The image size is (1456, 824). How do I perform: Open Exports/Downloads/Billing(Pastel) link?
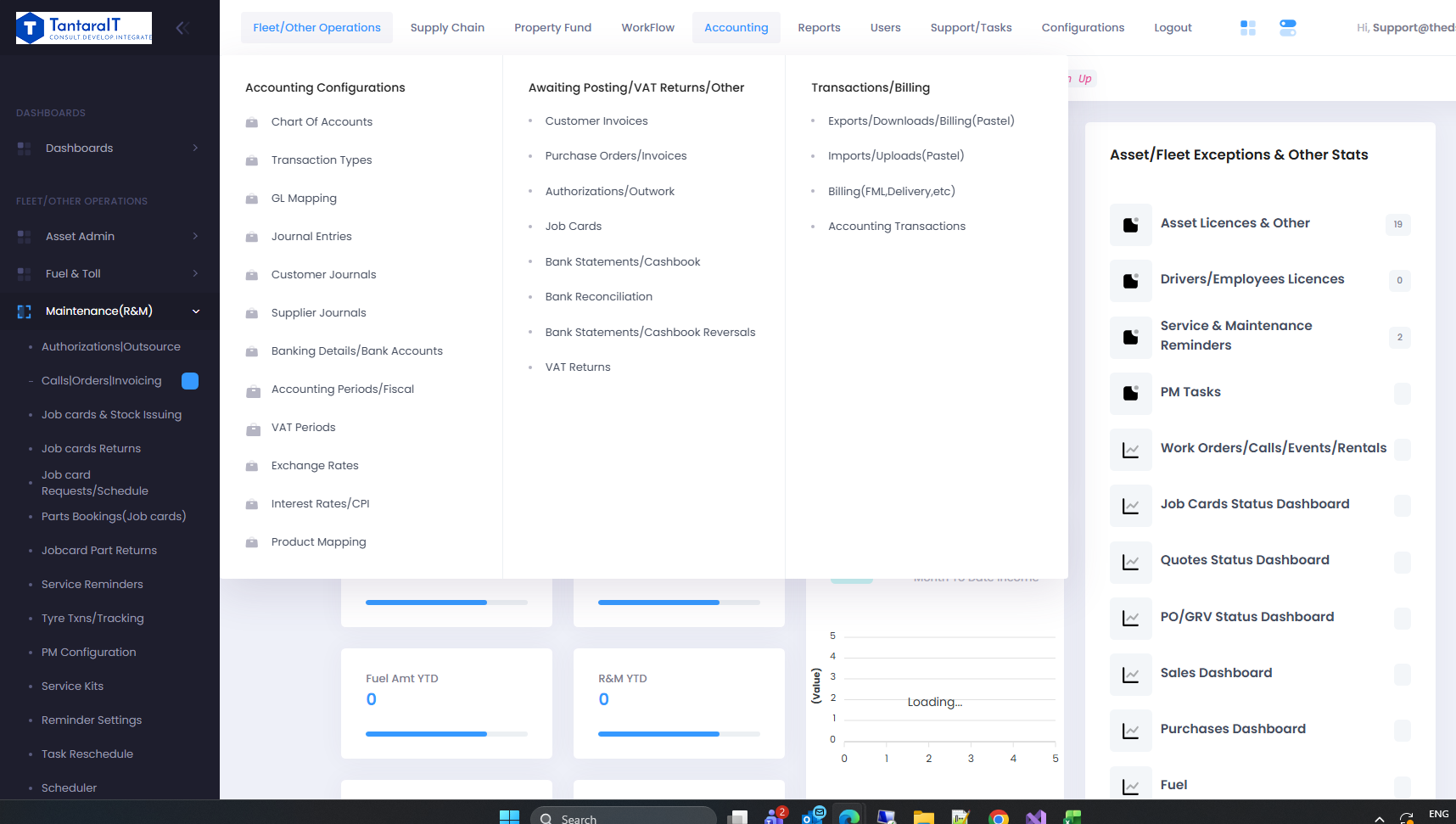pyautogui.click(x=921, y=121)
